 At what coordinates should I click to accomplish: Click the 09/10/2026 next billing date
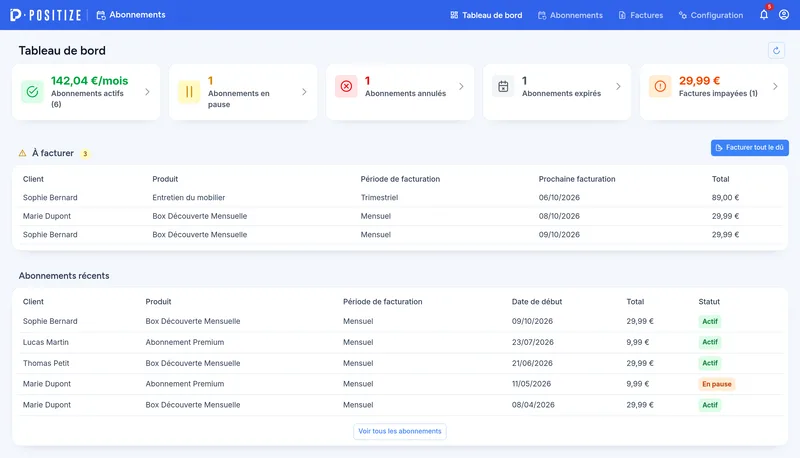[x=559, y=235]
